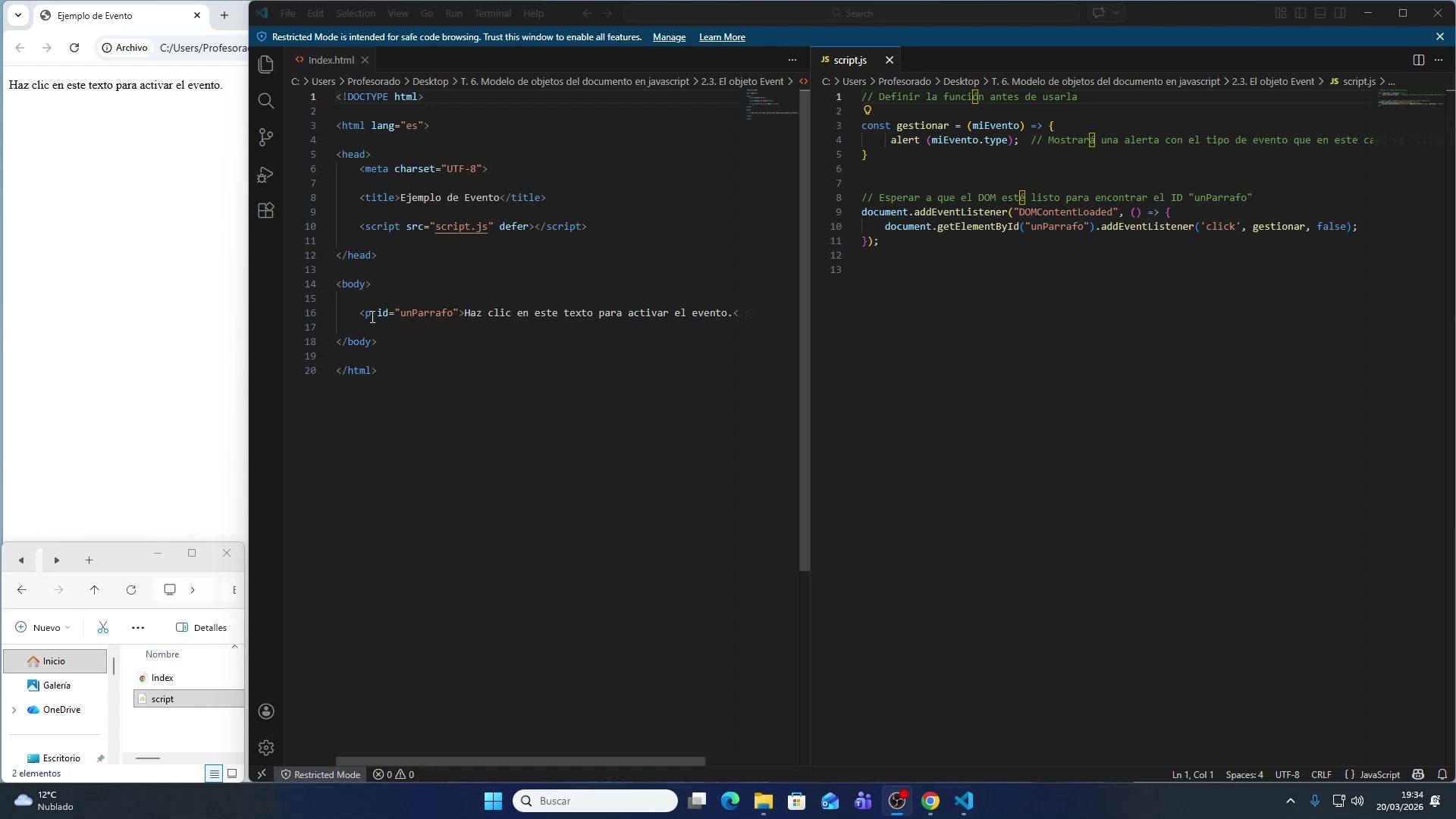The width and height of the screenshot is (1456, 819).
Task: Click the VS Code title bar search box
Action: coord(851,13)
